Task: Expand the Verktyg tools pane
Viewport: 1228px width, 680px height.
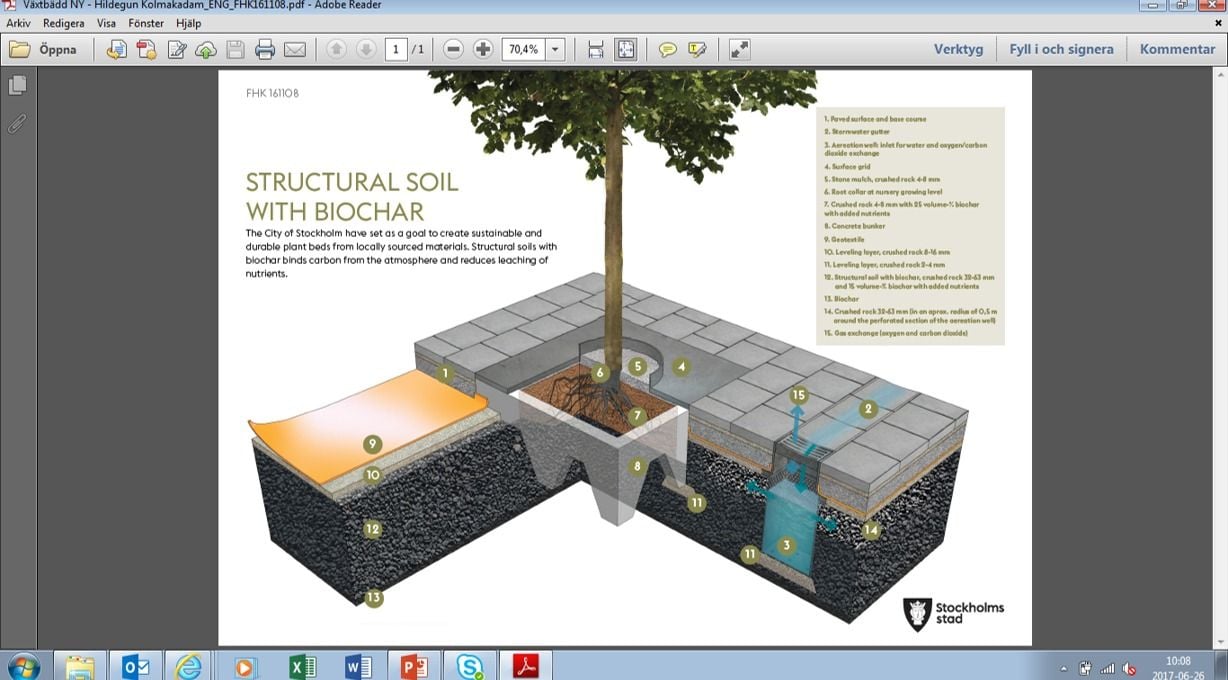Action: click(x=958, y=49)
